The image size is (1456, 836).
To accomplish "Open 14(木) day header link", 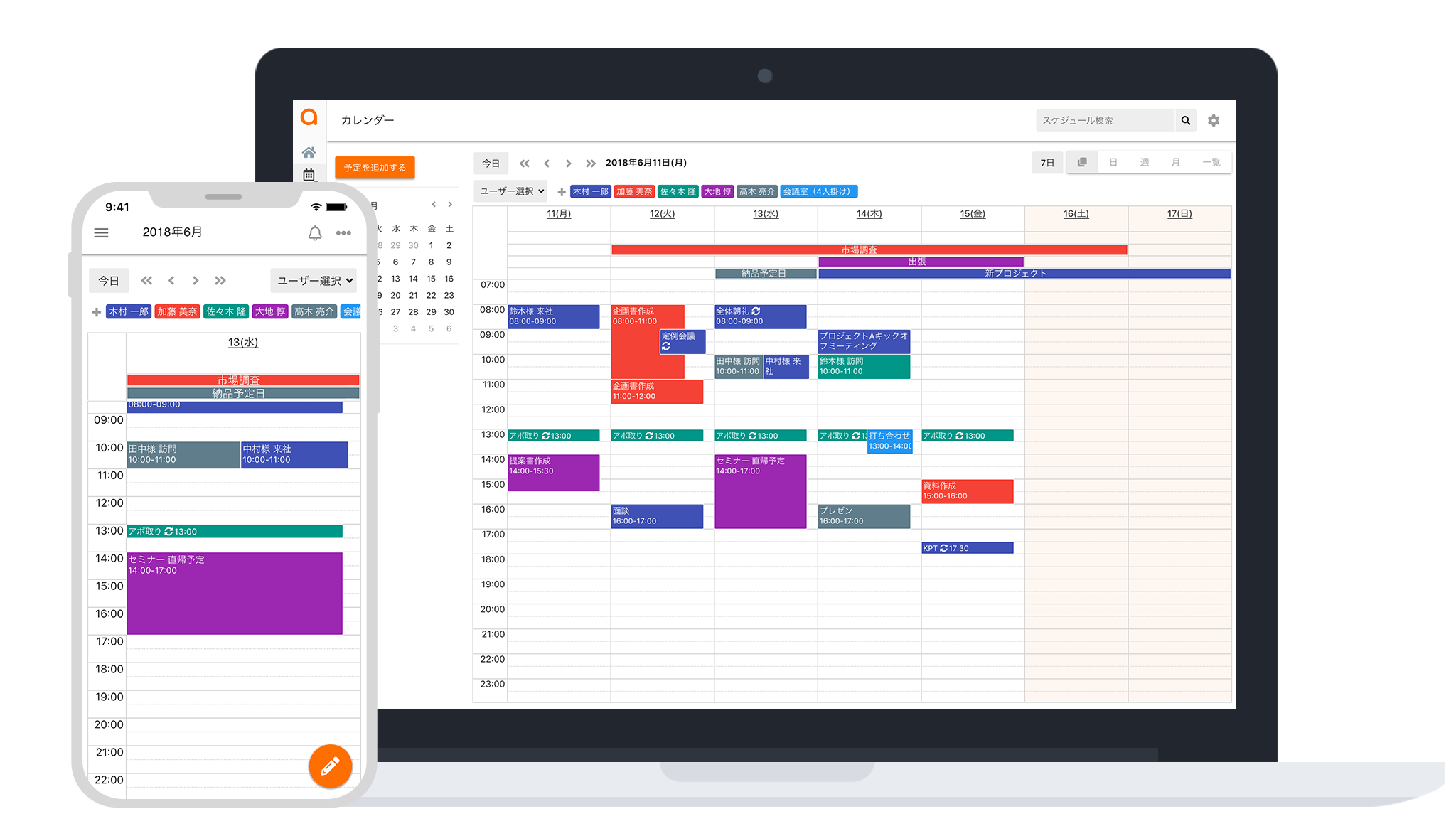I will [869, 214].
